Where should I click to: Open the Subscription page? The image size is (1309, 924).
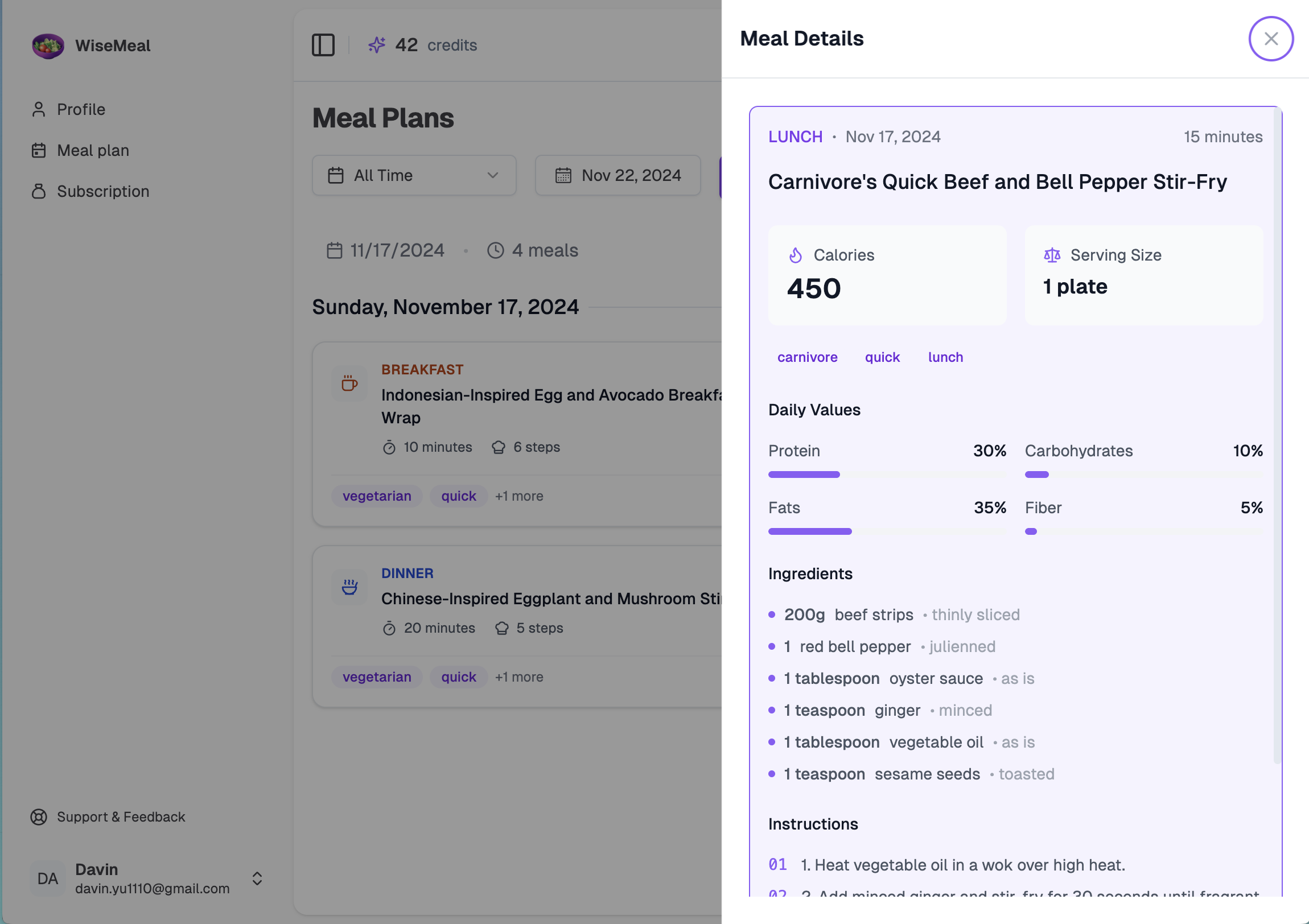102,192
